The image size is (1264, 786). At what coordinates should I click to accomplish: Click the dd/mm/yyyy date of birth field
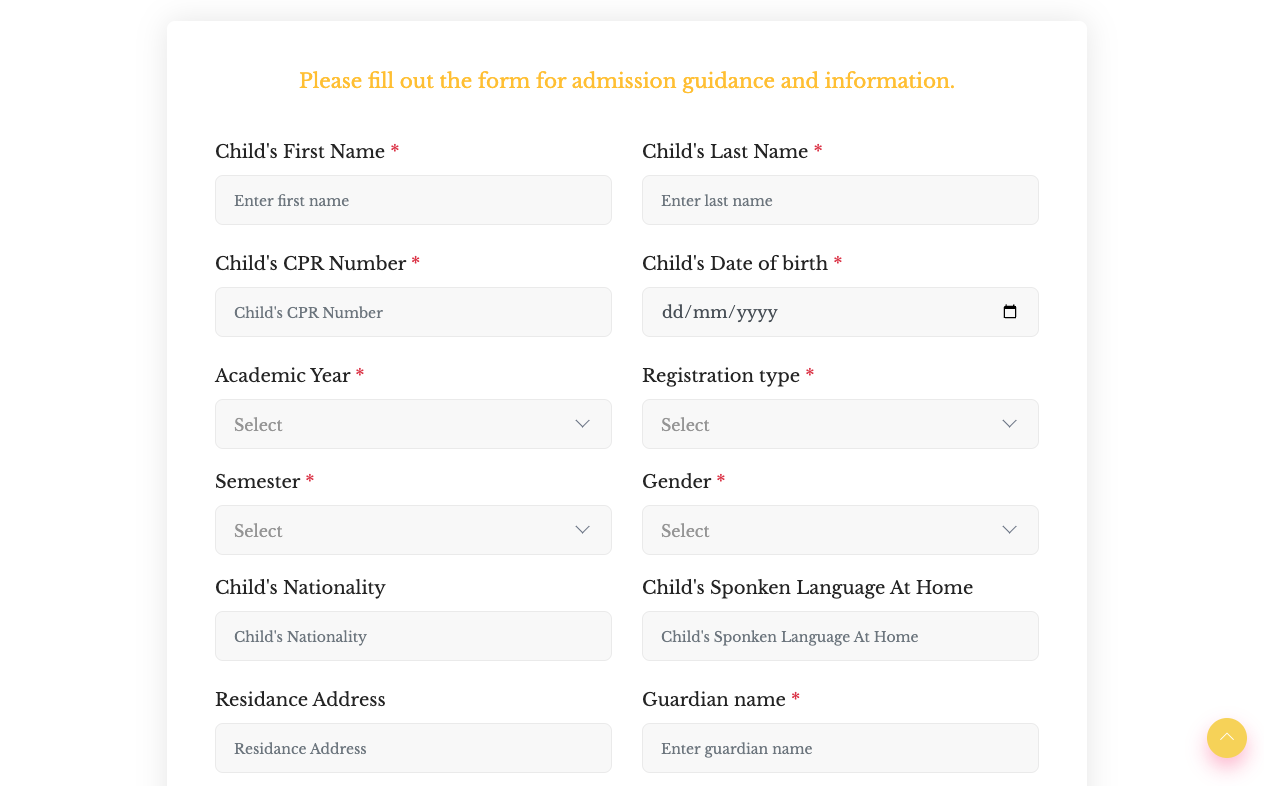[840, 312]
